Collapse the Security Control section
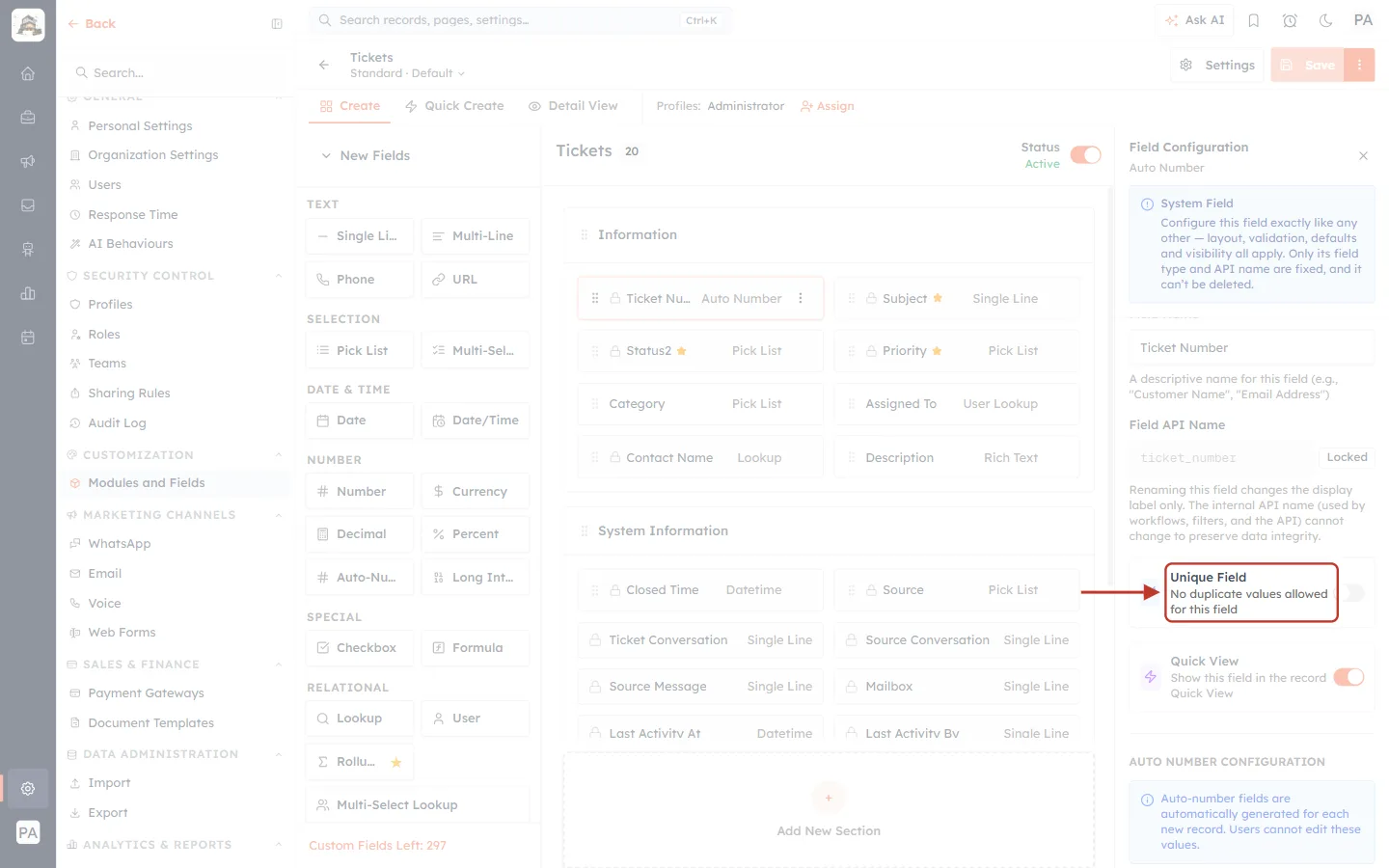Viewport: 1389px width, 868px height. tap(279, 276)
